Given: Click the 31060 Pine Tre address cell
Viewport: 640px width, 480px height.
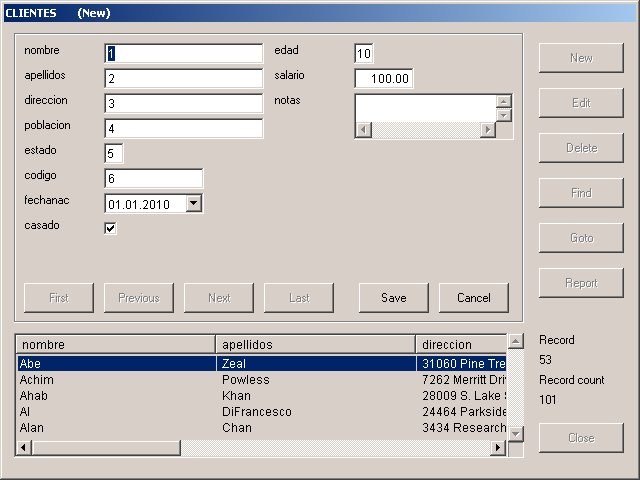Looking at the screenshot, I should click(x=461, y=363).
